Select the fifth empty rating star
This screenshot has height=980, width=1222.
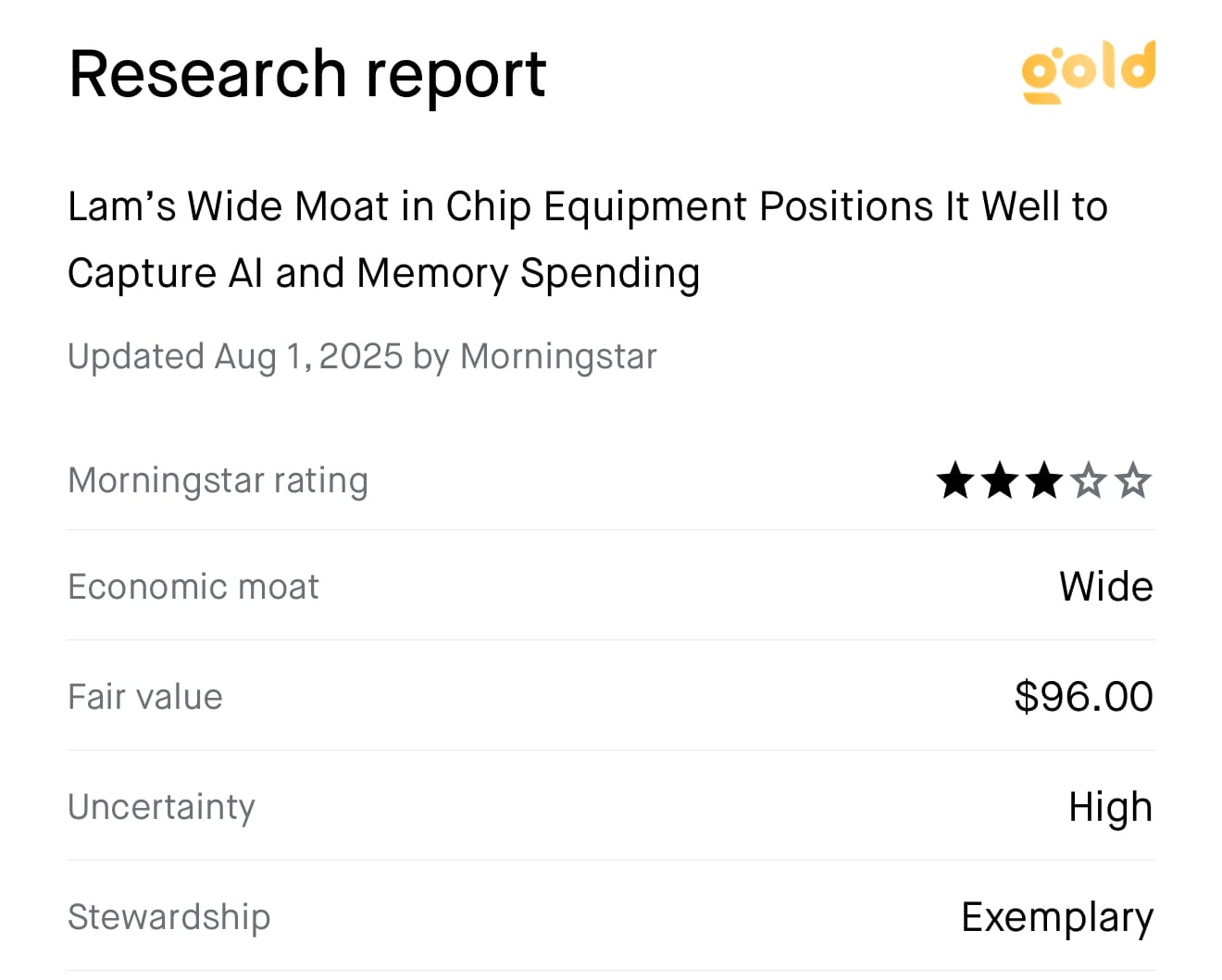[x=1133, y=481]
